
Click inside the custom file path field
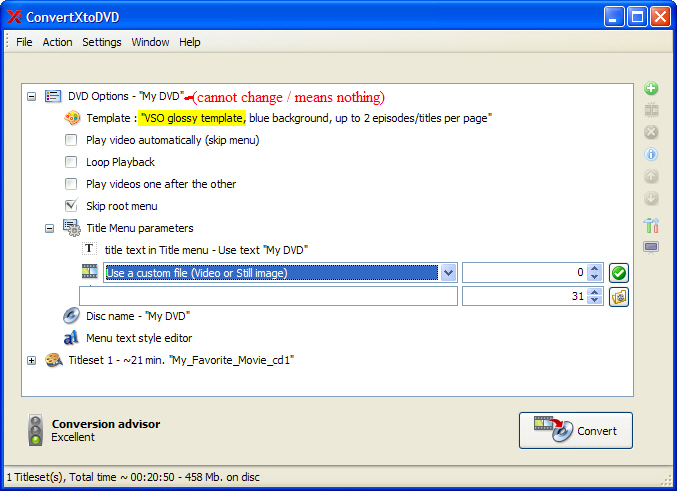pos(268,296)
